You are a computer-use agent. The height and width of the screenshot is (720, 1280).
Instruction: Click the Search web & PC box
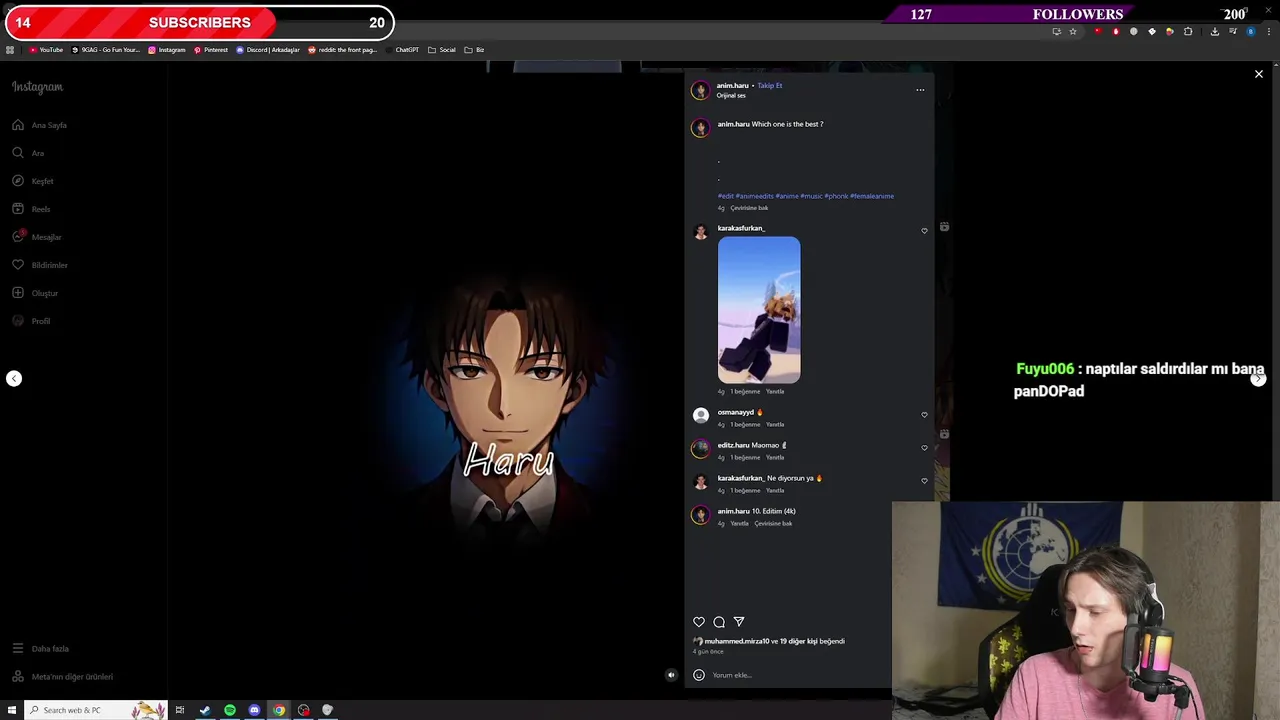[94, 710]
